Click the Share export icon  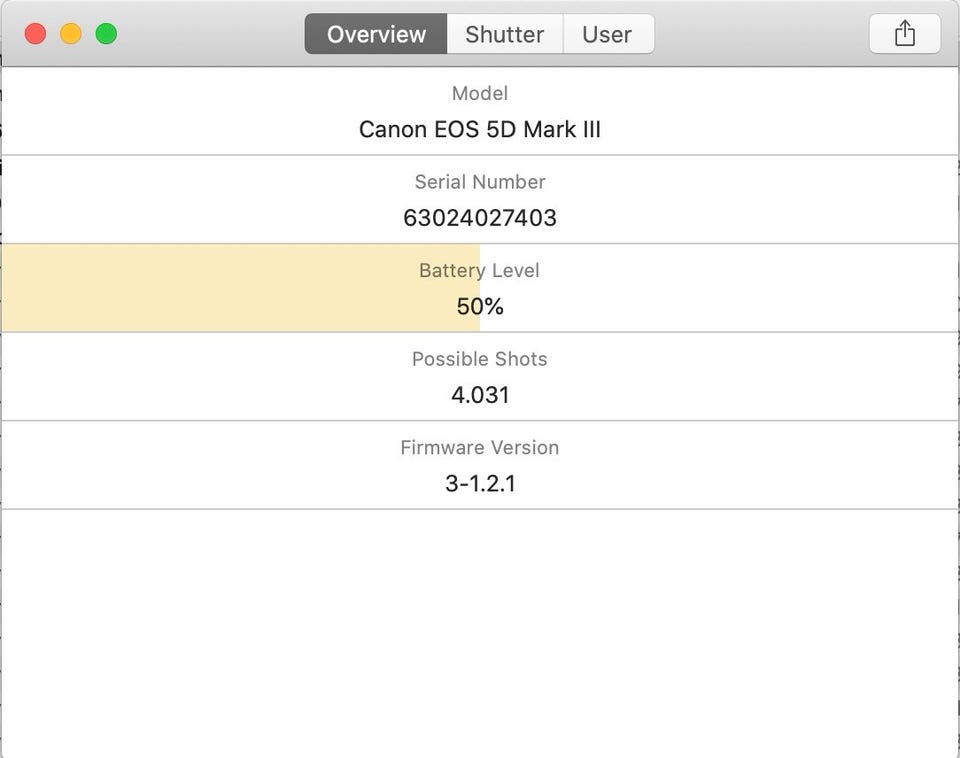tap(904, 34)
